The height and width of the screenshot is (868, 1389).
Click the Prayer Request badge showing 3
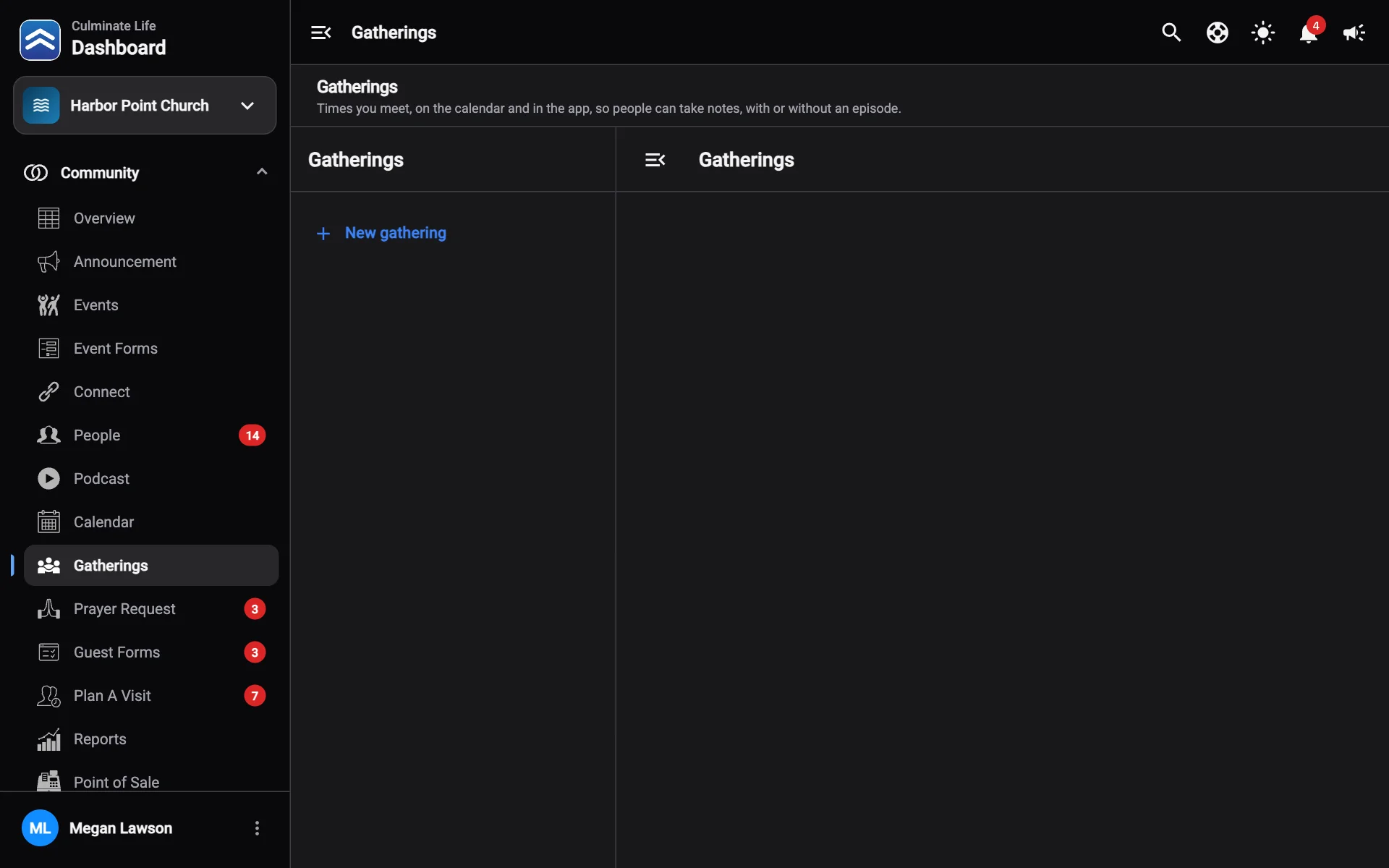(x=255, y=609)
